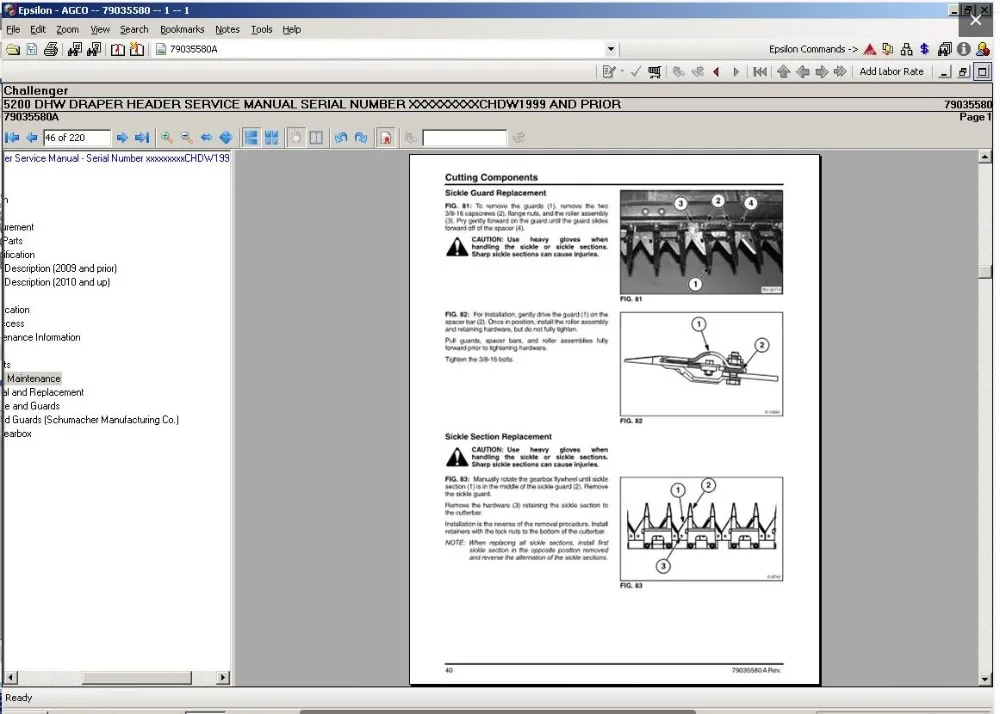Viewport: 1000px width, 714px height.
Task: Toggle the hand pan tool
Action: pyautogui.click(x=296, y=138)
